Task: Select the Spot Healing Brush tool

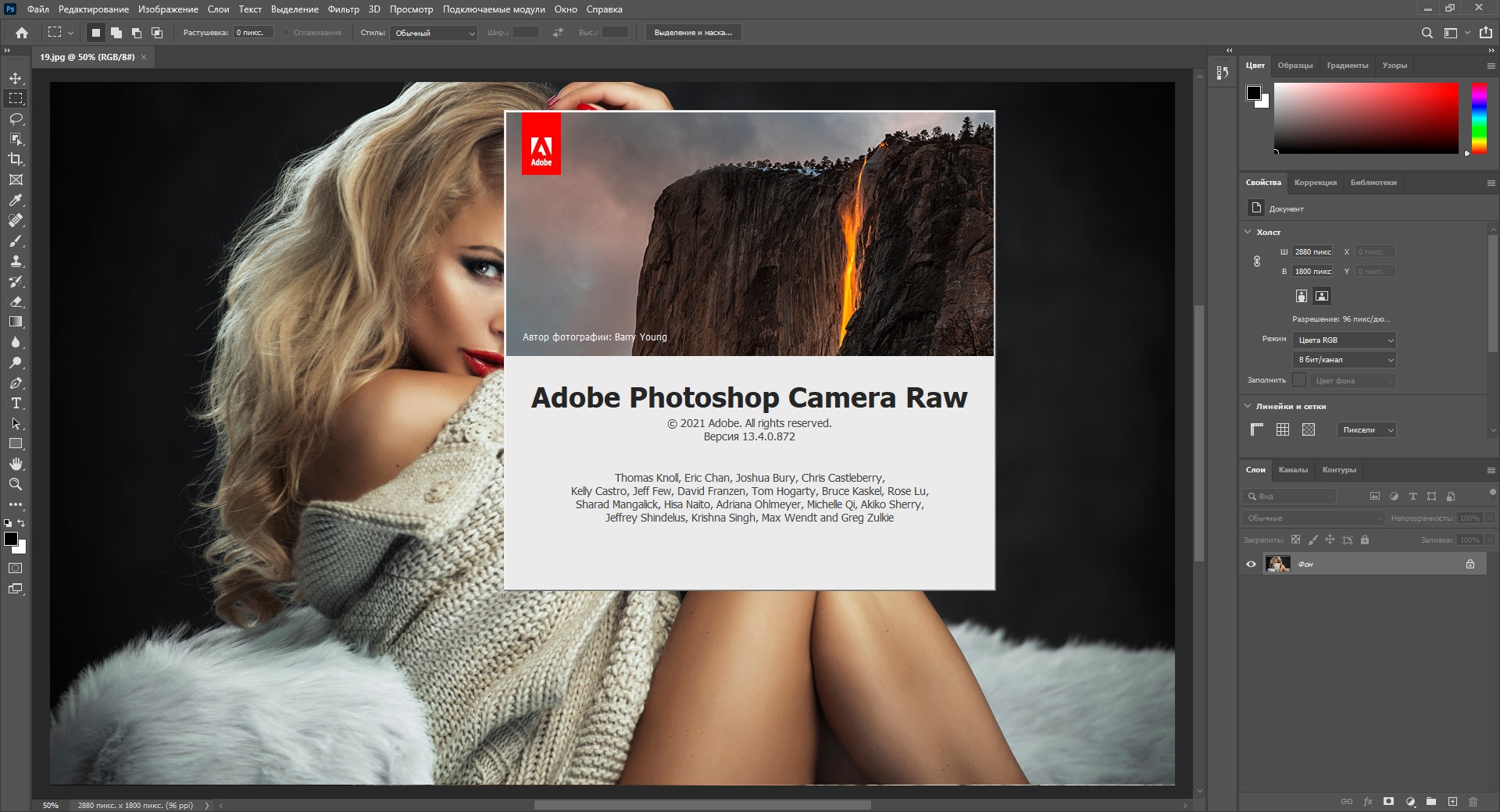Action: coord(16,220)
